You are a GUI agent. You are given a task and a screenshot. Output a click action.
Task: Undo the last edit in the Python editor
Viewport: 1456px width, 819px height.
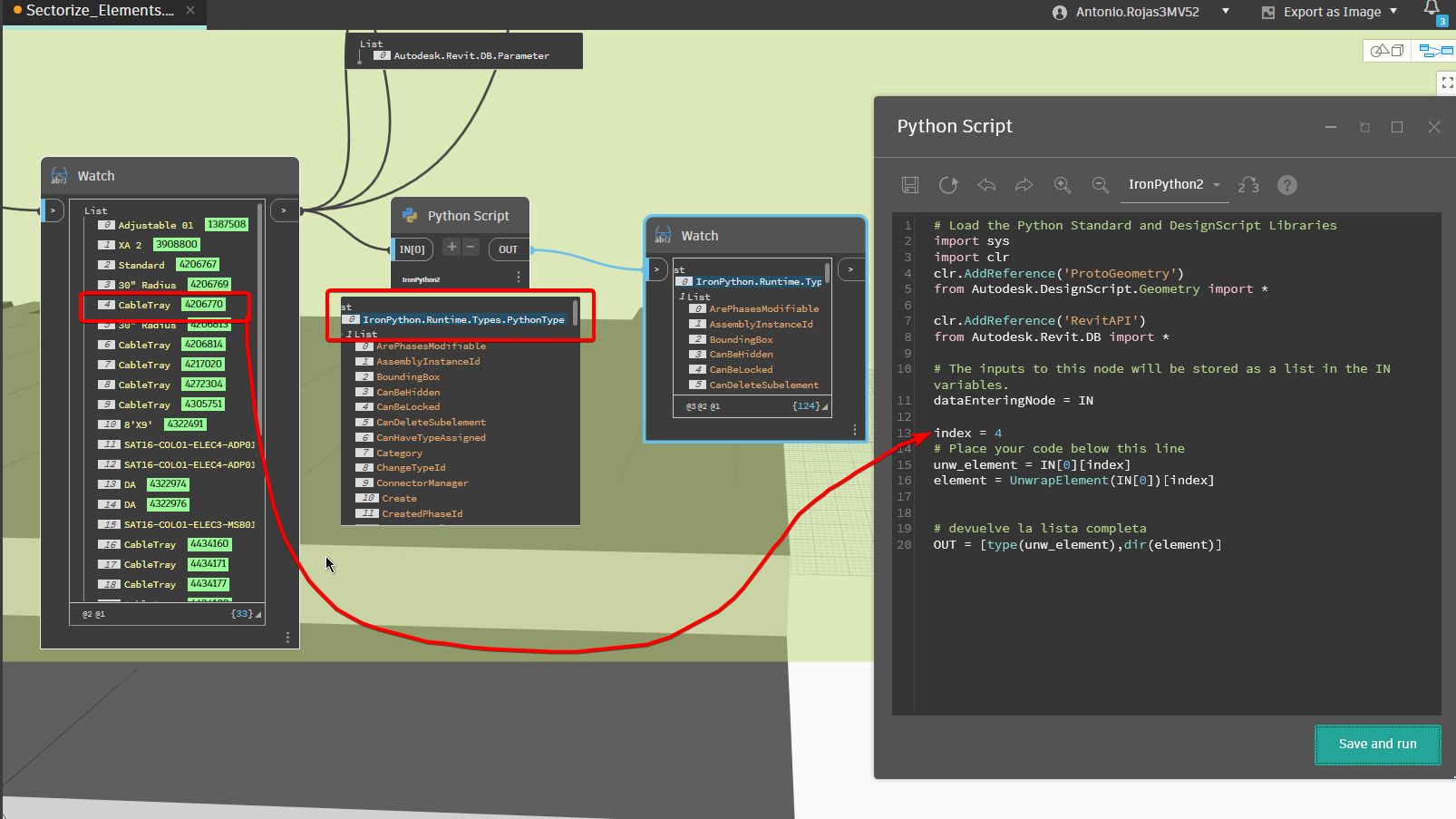[x=986, y=184]
